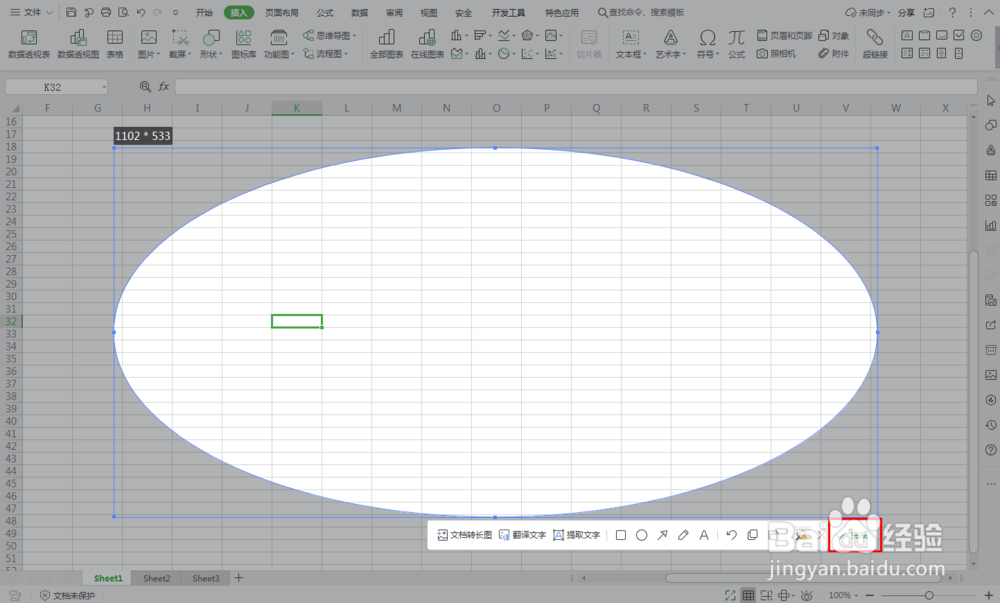This screenshot has width=1000, height=603.
Task: Open the 艺术字 word art dropdown
Action: (671, 44)
